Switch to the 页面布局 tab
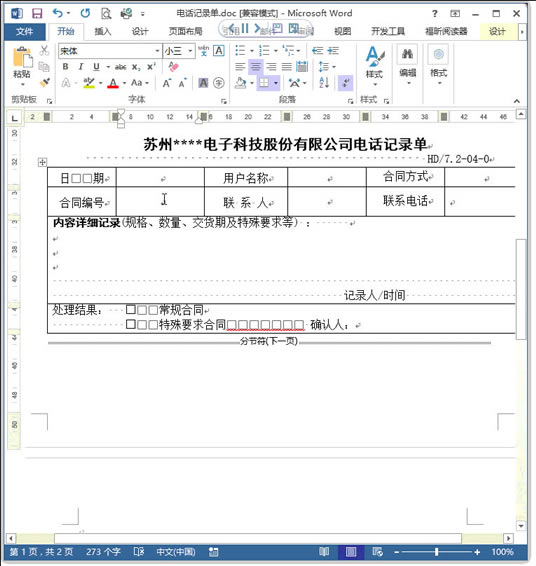This screenshot has height=566, width=536. [x=186, y=32]
